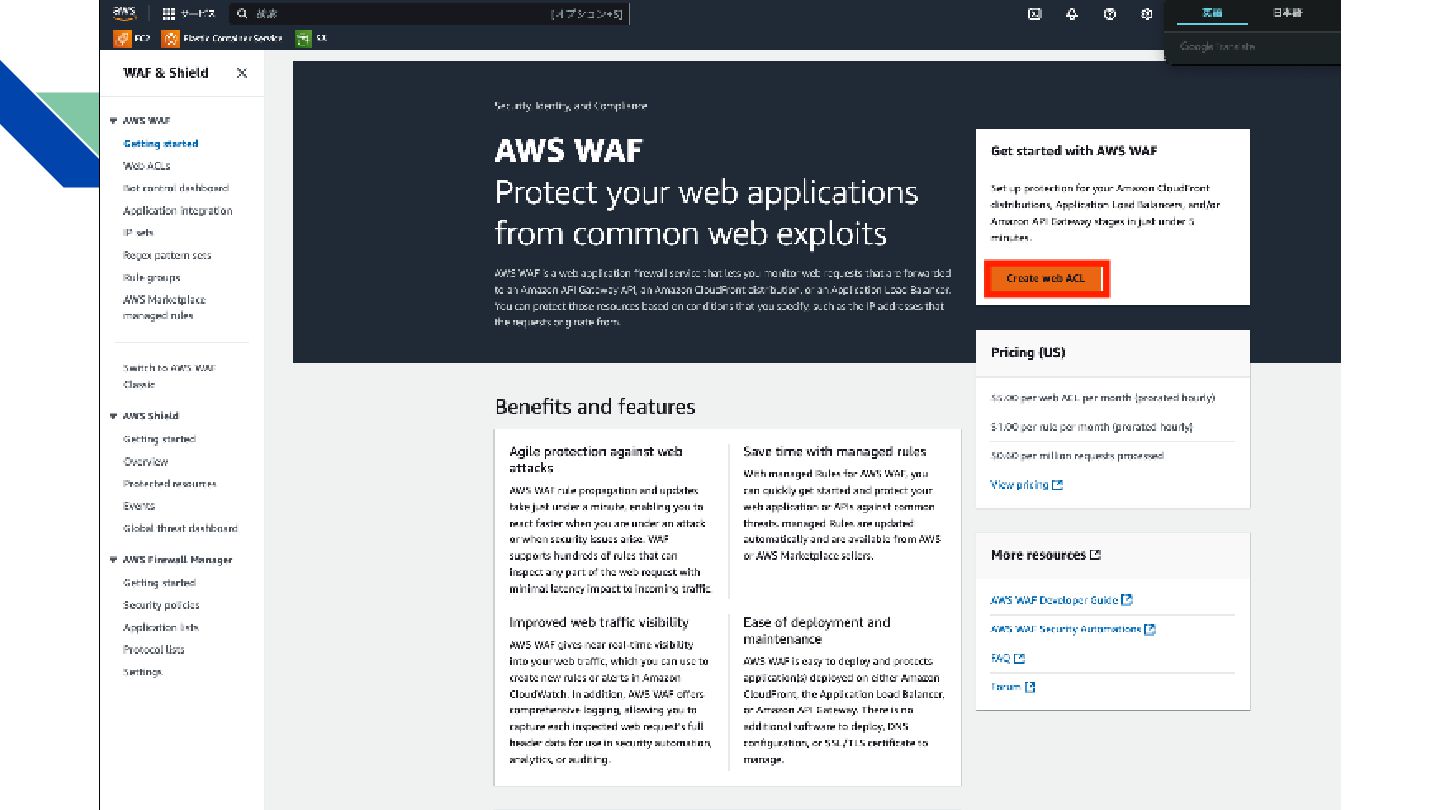This screenshot has height=810, width=1440.
Task: Select Getting started under Firewall Manager
Action: coord(160,583)
